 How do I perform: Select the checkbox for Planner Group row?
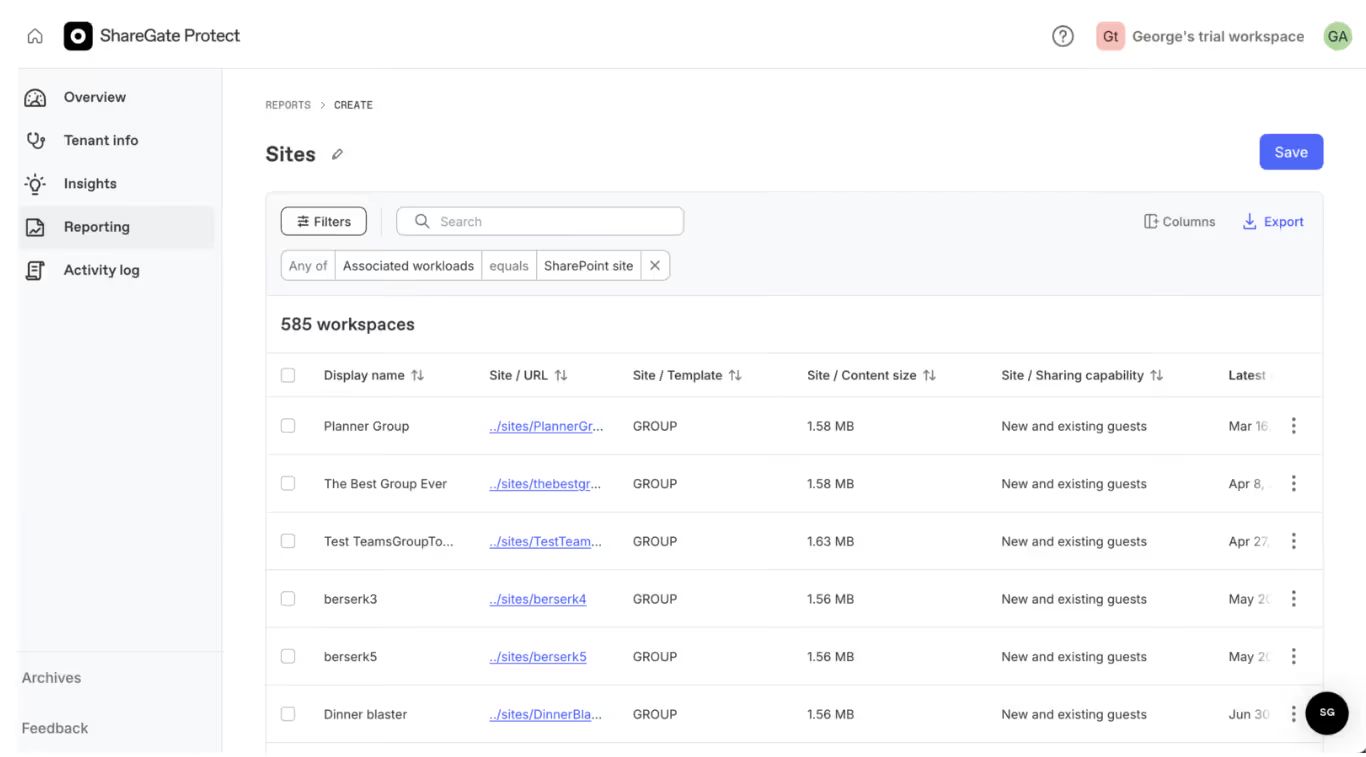pyautogui.click(x=289, y=425)
